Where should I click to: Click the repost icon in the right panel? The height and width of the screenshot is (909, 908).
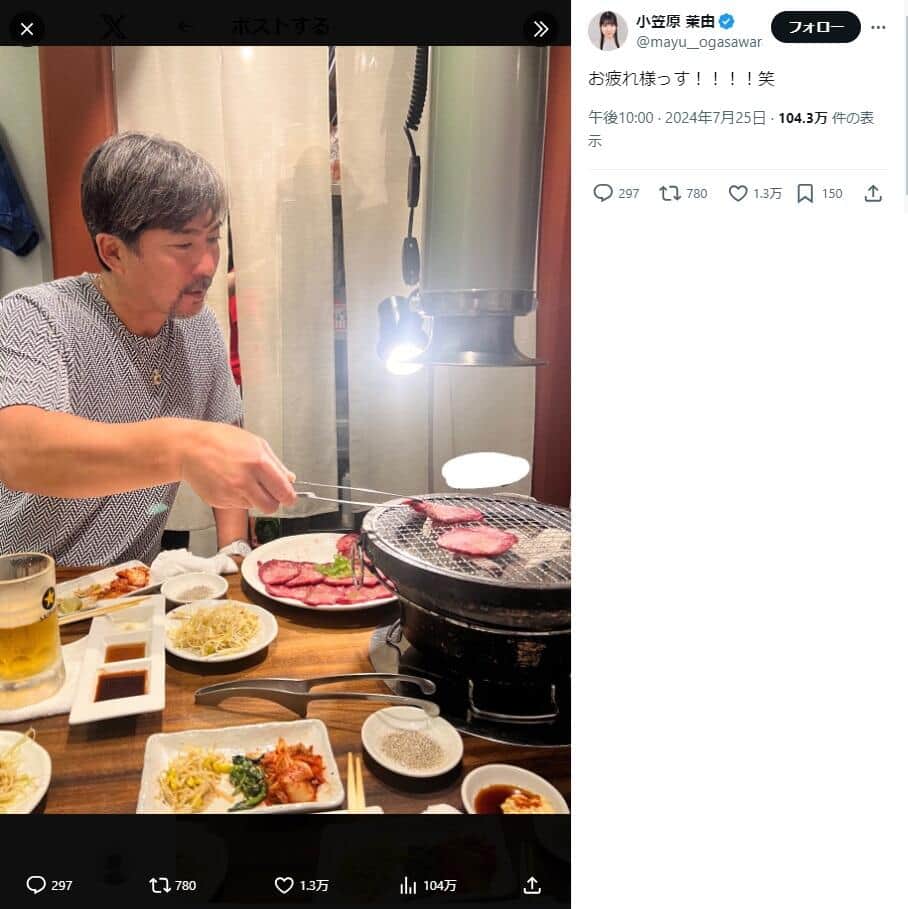(670, 193)
